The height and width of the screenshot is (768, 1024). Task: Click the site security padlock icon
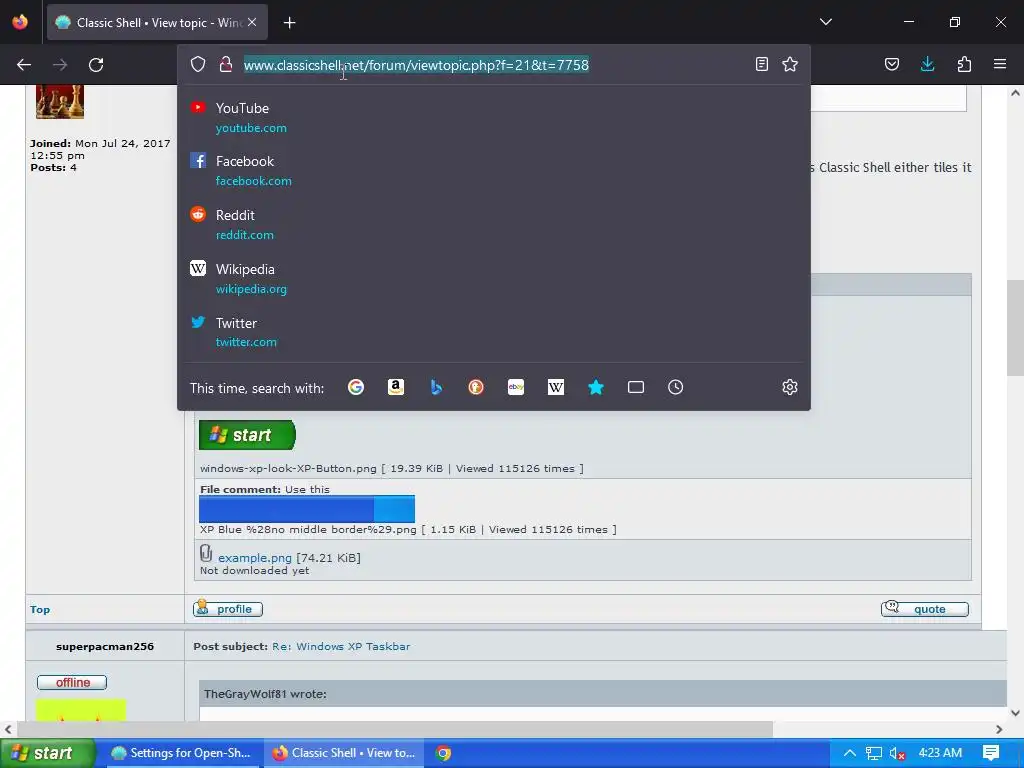pyautogui.click(x=226, y=64)
